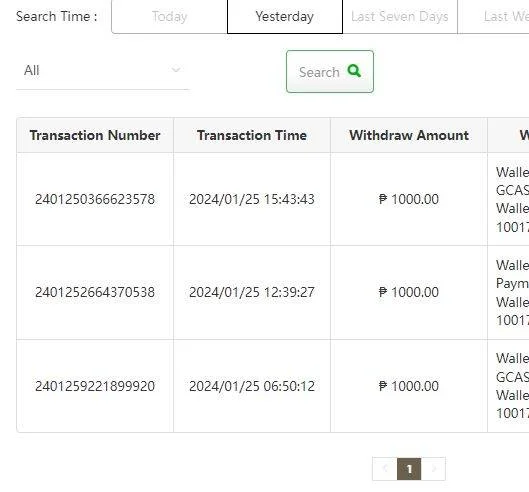Click the 2024/01/25 12:39:27 time cell
Screen dimensions: 529x492
pyautogui.click(x=252, y=292)
